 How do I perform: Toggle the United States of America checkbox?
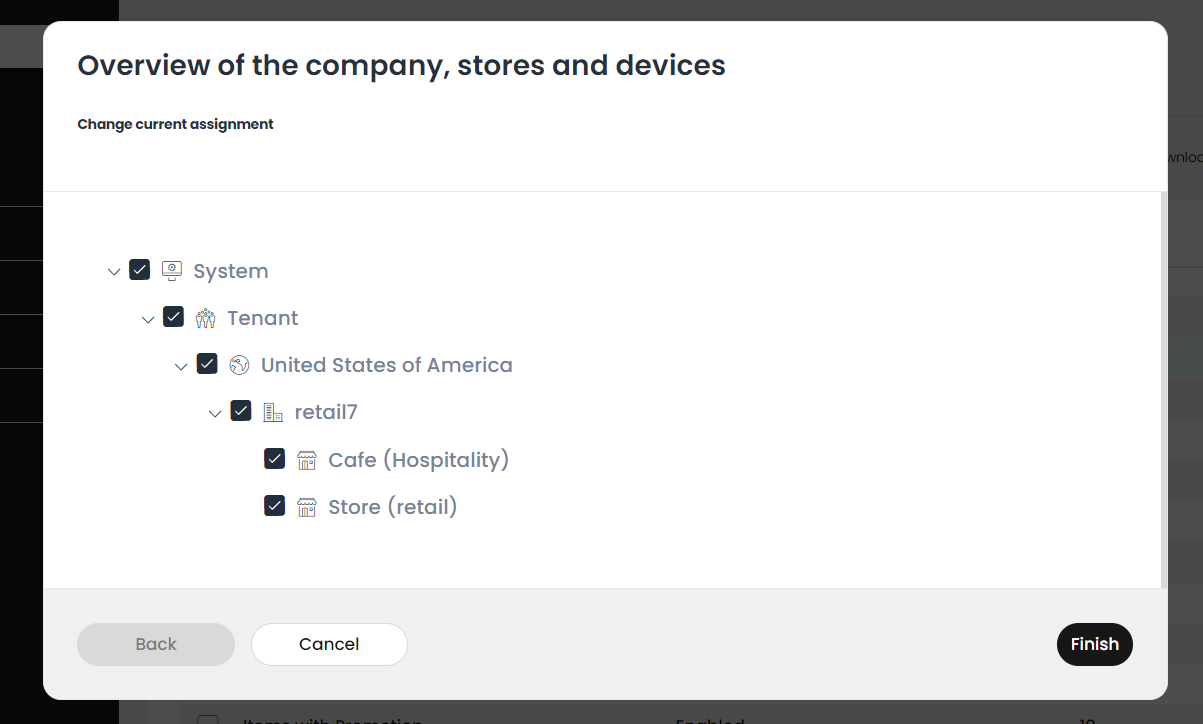click(x=207, y=364)
